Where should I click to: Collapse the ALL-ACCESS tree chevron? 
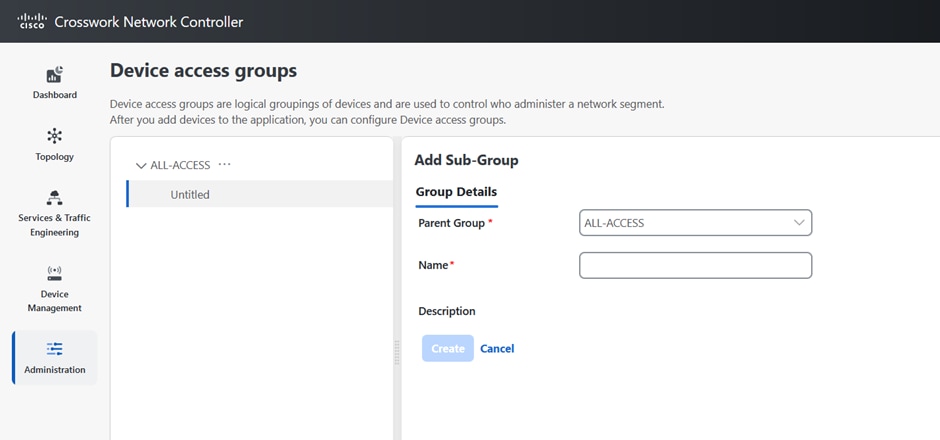[x=141, y=165]
